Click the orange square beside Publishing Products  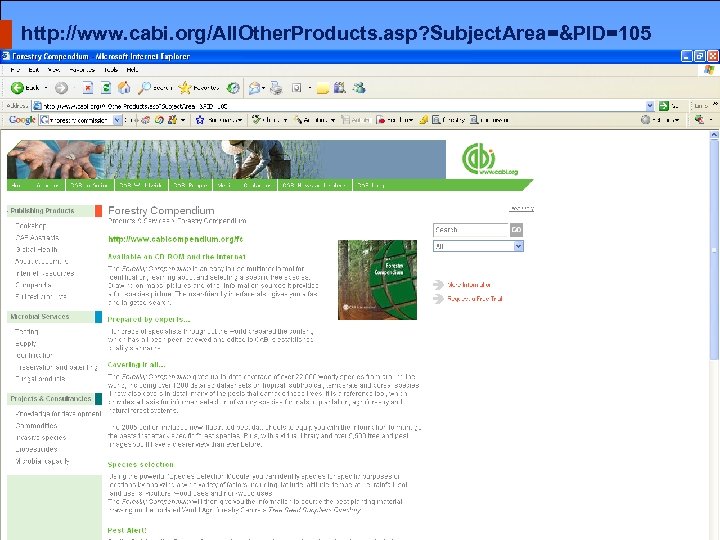click(98, 211)
